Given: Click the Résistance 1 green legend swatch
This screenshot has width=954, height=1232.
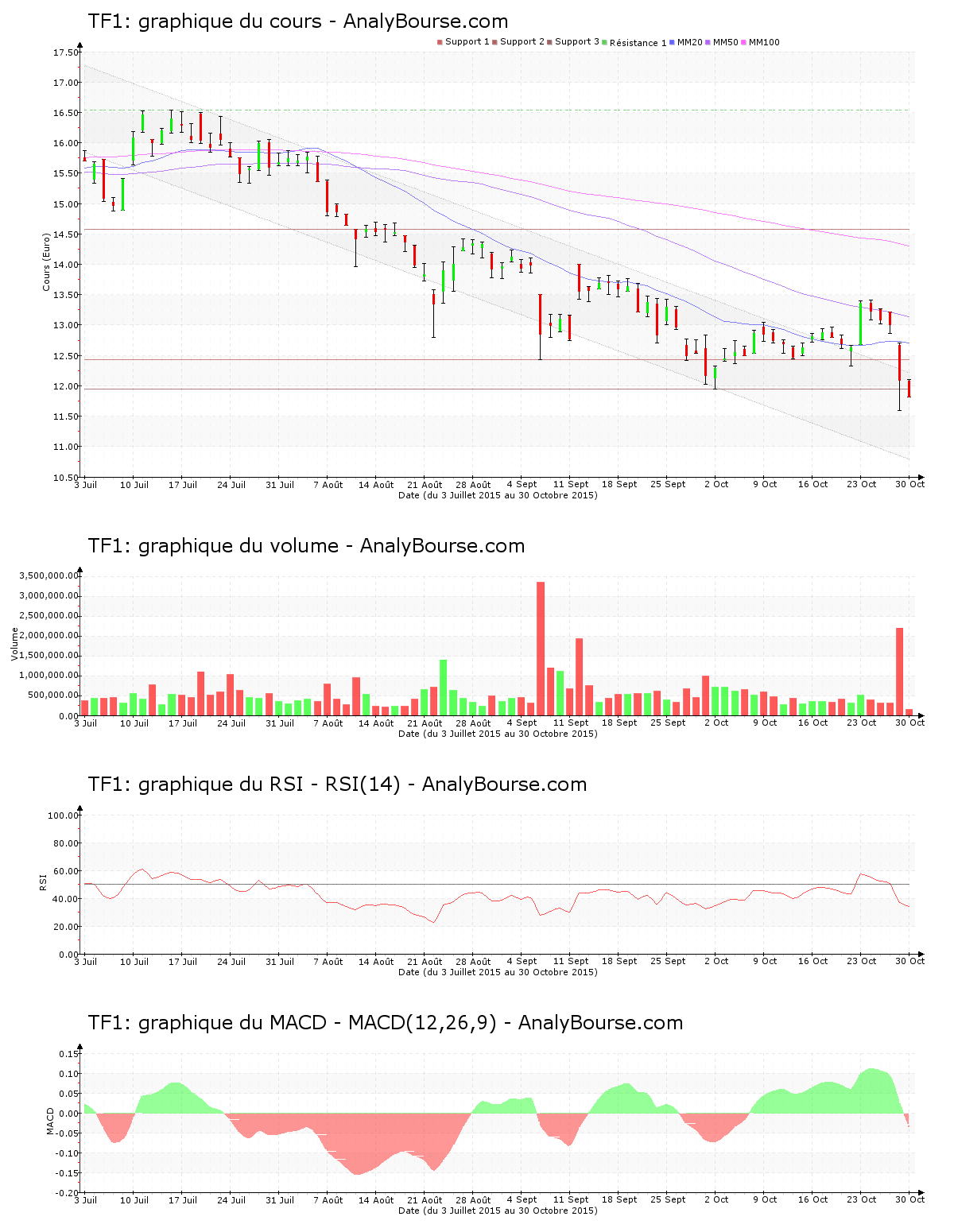Looking at the screenshot, I should [604, 42].
